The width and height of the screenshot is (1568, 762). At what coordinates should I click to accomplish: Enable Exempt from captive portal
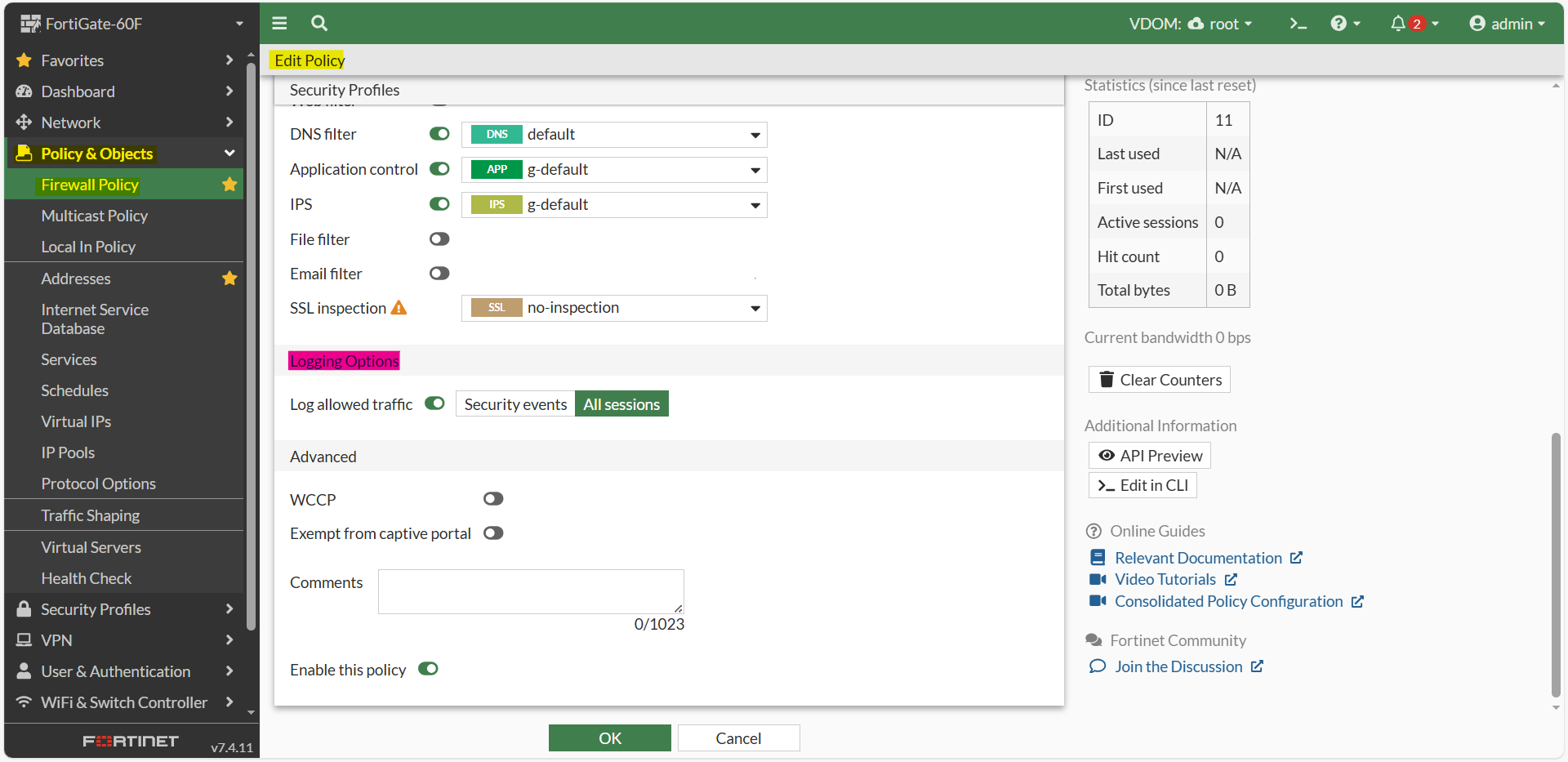(493, 533)
